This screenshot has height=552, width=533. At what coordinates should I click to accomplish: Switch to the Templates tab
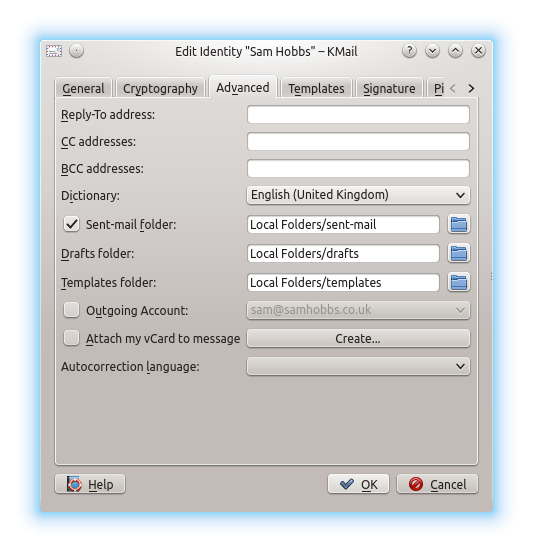316,88
